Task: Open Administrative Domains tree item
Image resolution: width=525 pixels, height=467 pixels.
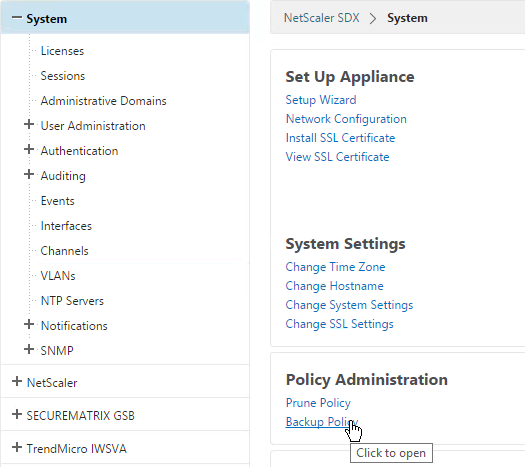Action: (103, 101)
